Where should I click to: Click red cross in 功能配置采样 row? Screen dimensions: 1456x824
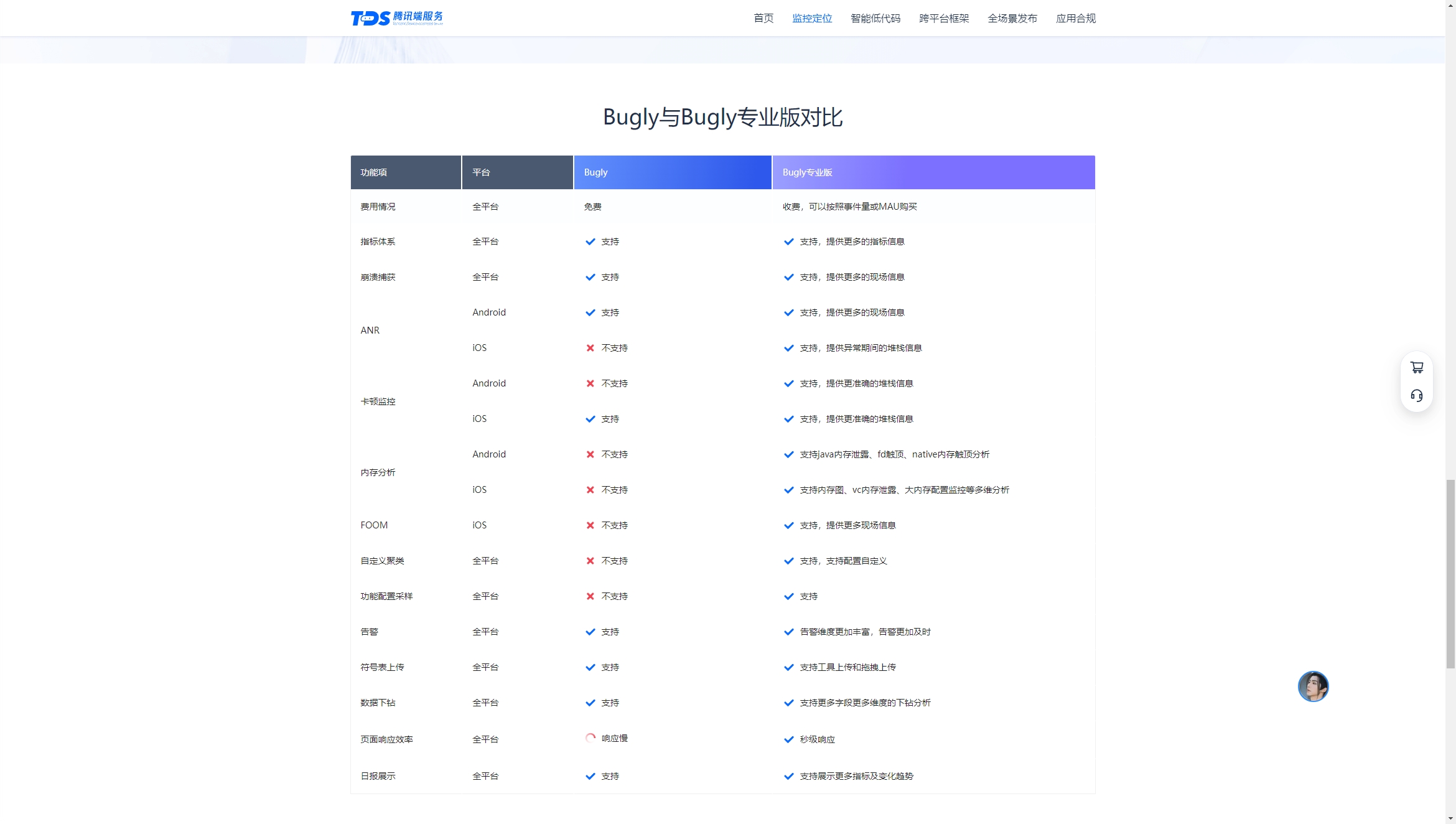pyautogui.click(x=590, y=596)
